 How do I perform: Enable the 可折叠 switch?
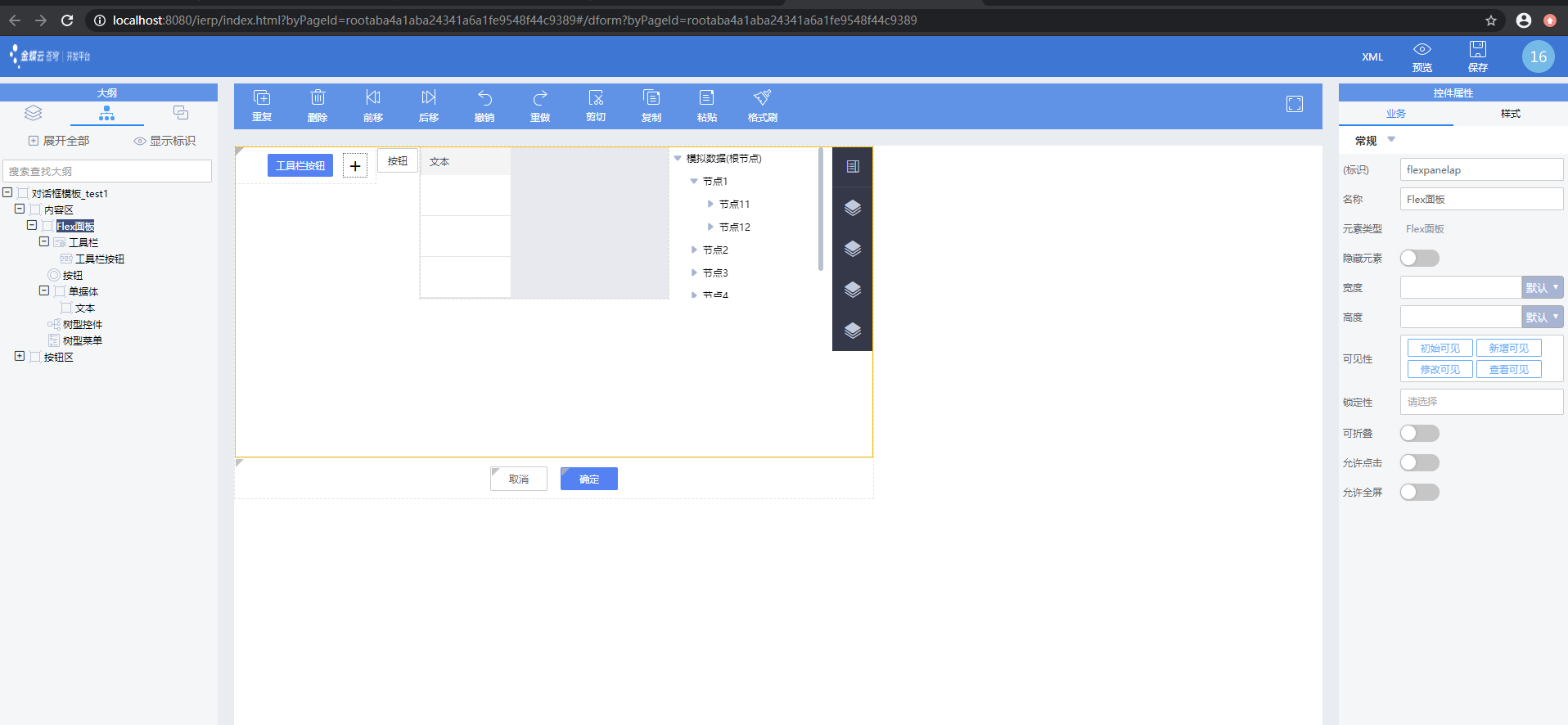(1419, 434)
